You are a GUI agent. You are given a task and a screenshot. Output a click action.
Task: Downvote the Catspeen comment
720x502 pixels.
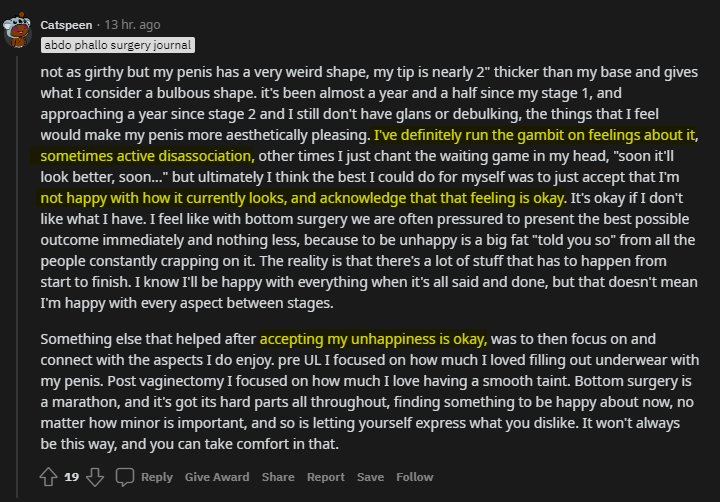point(95,477)
